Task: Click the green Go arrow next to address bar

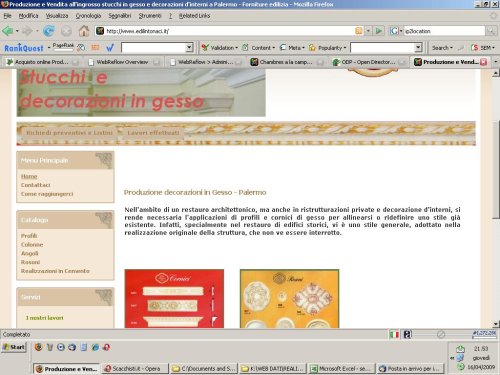Action: 379,31
